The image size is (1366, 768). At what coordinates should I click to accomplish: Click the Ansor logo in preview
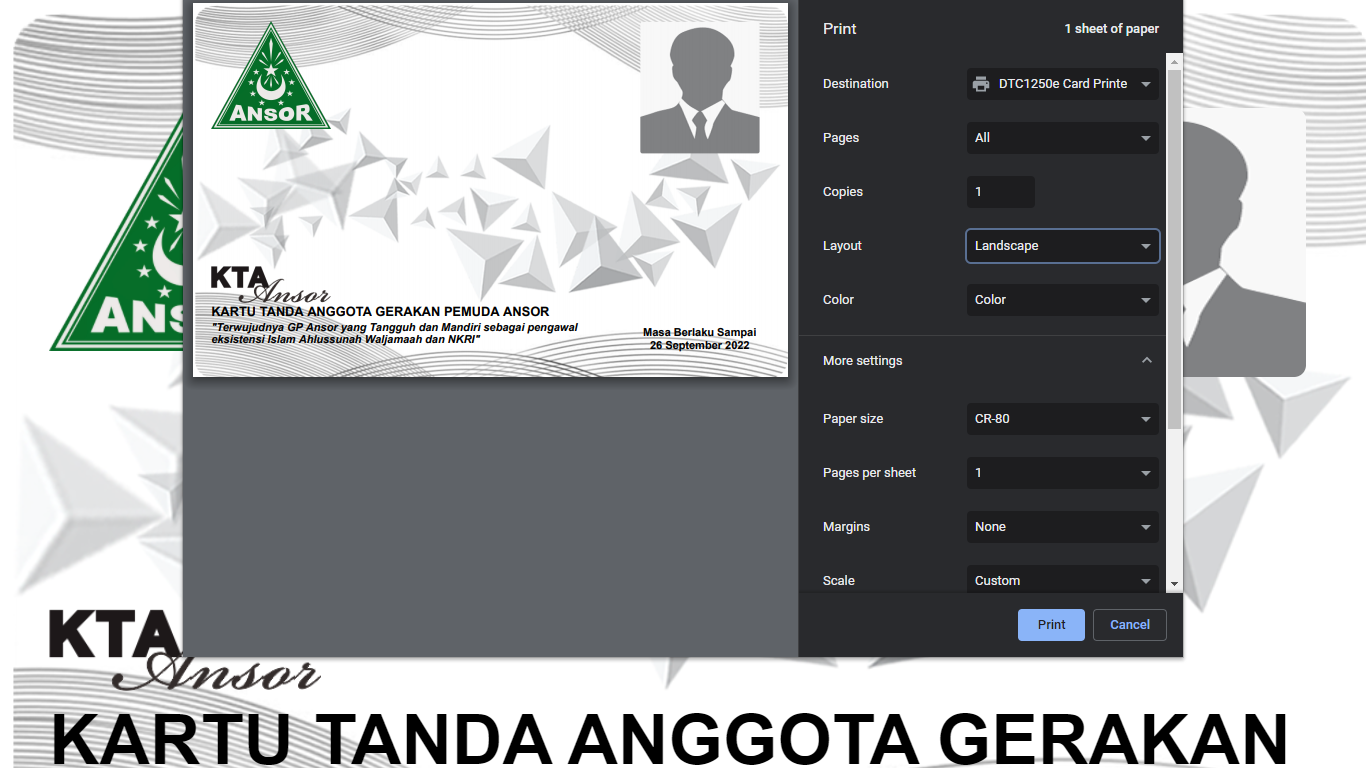(270, 76)
